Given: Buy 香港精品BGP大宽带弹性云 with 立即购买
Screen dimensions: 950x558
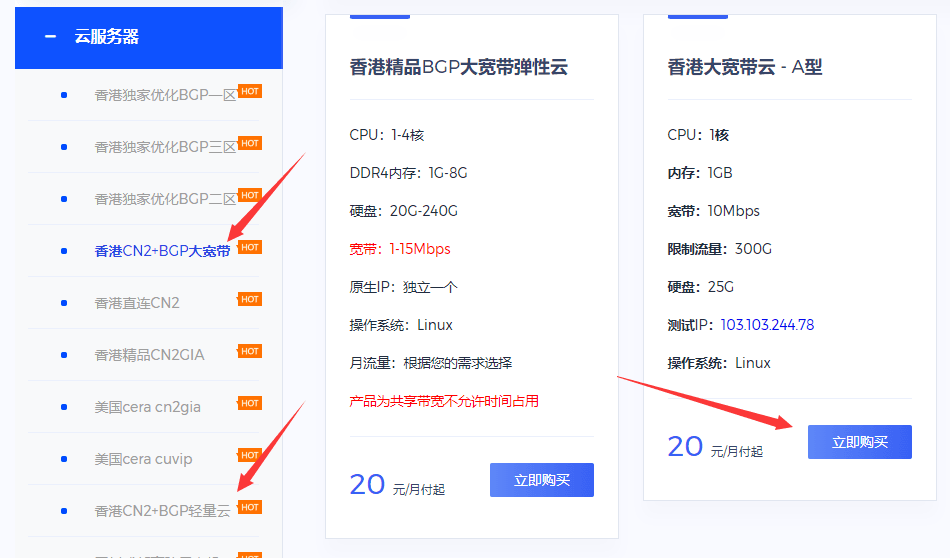Looking at the screenshot, I should [542, 480].
